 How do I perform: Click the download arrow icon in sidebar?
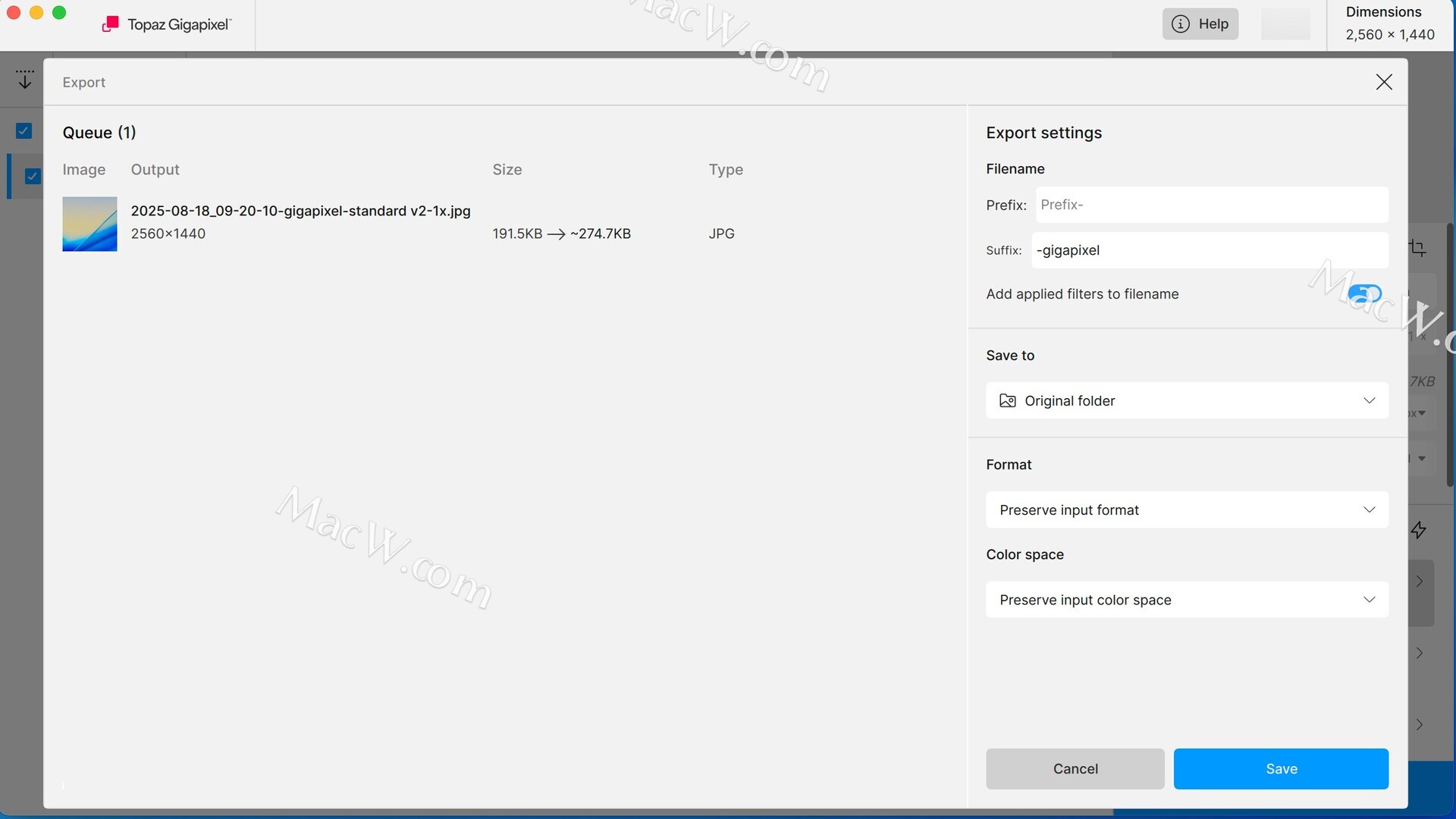pos(24,79)
